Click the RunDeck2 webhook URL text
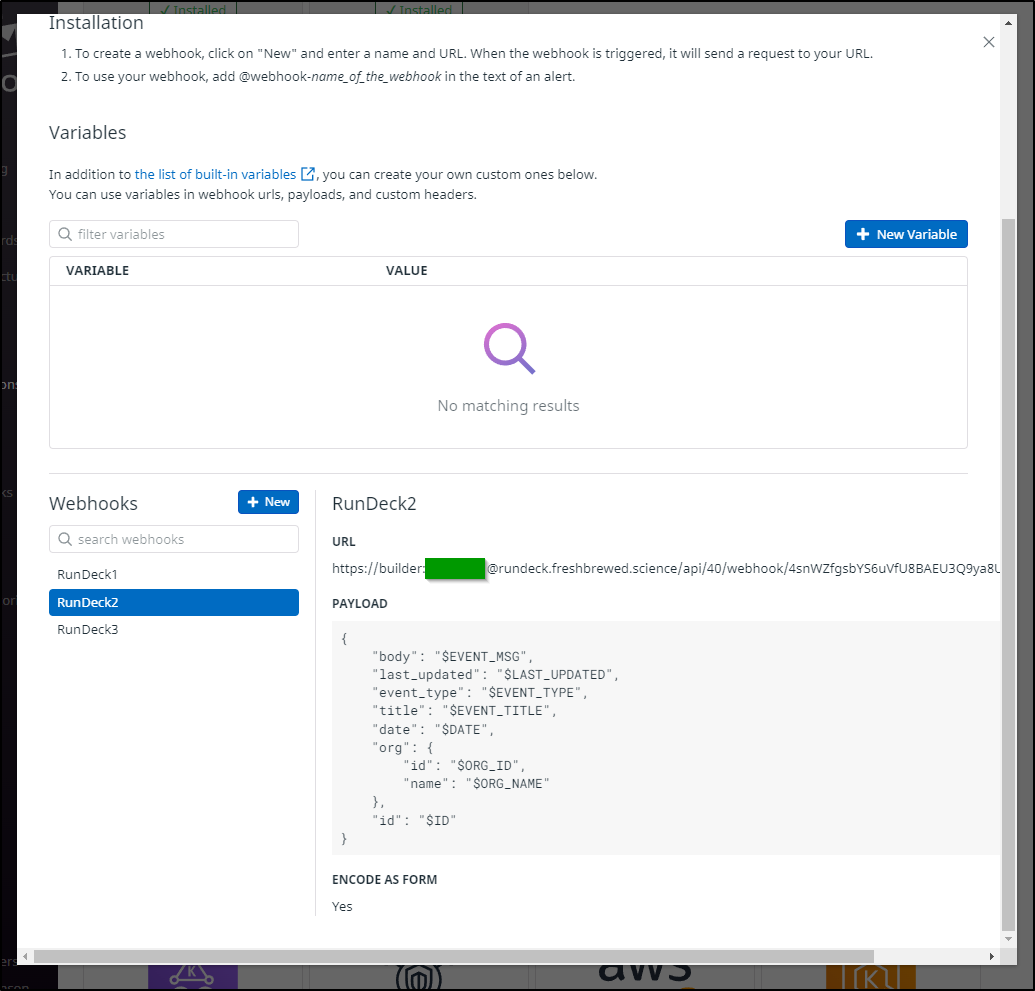Viewport: 1035px width, 991px height. [x=665, y=568]
